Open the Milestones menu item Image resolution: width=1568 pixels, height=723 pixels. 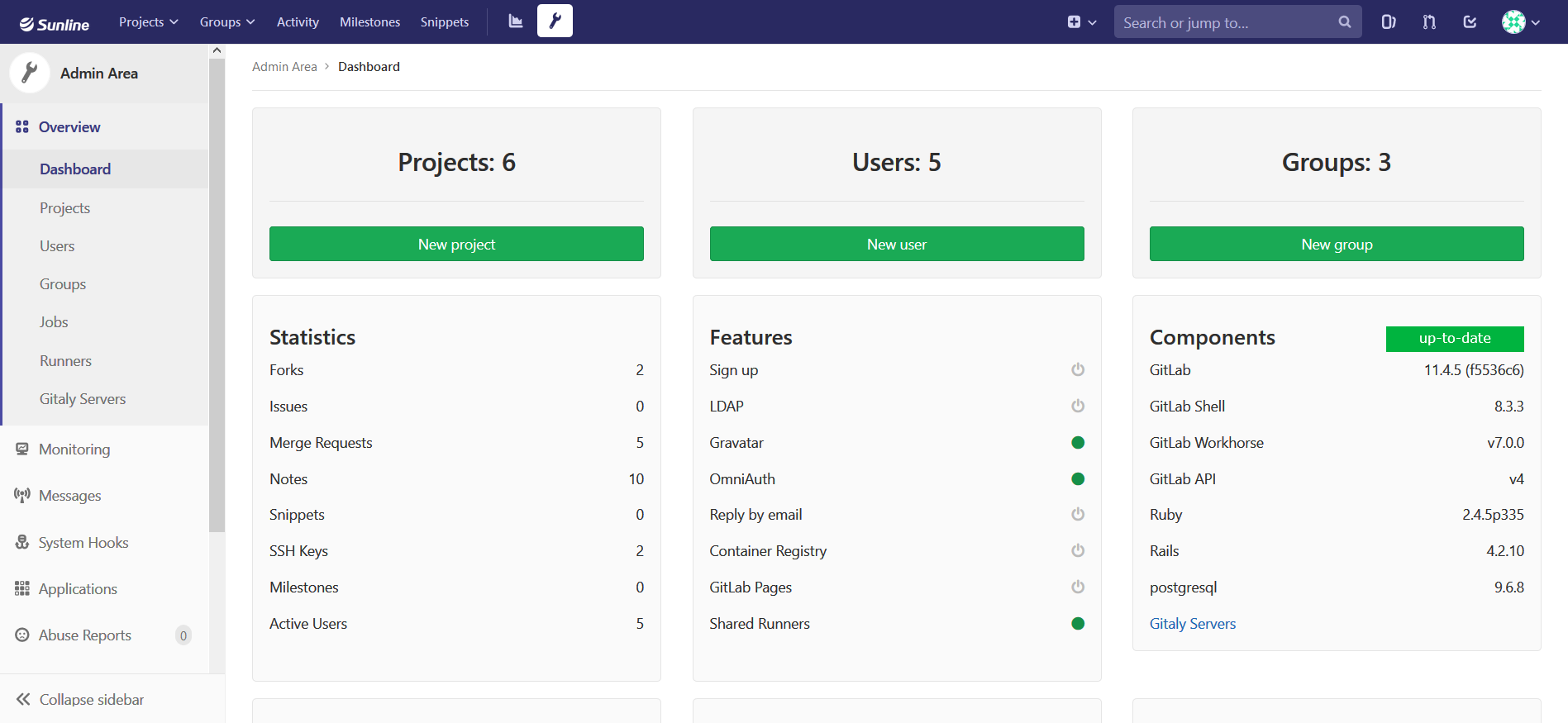tap(369, 21)
